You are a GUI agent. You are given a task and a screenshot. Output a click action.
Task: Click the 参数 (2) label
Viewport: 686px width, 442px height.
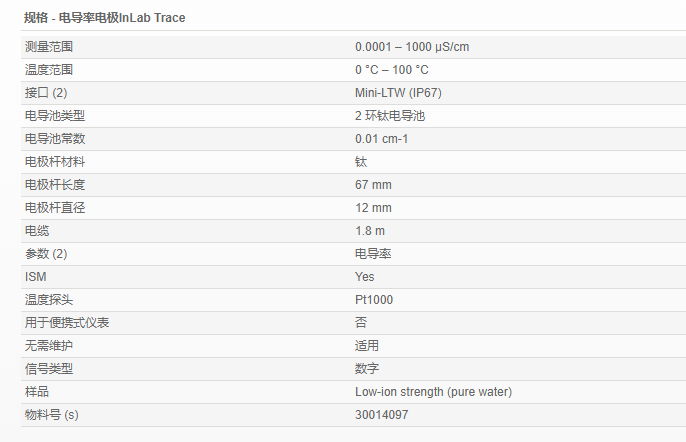click(x=46, y=254)
